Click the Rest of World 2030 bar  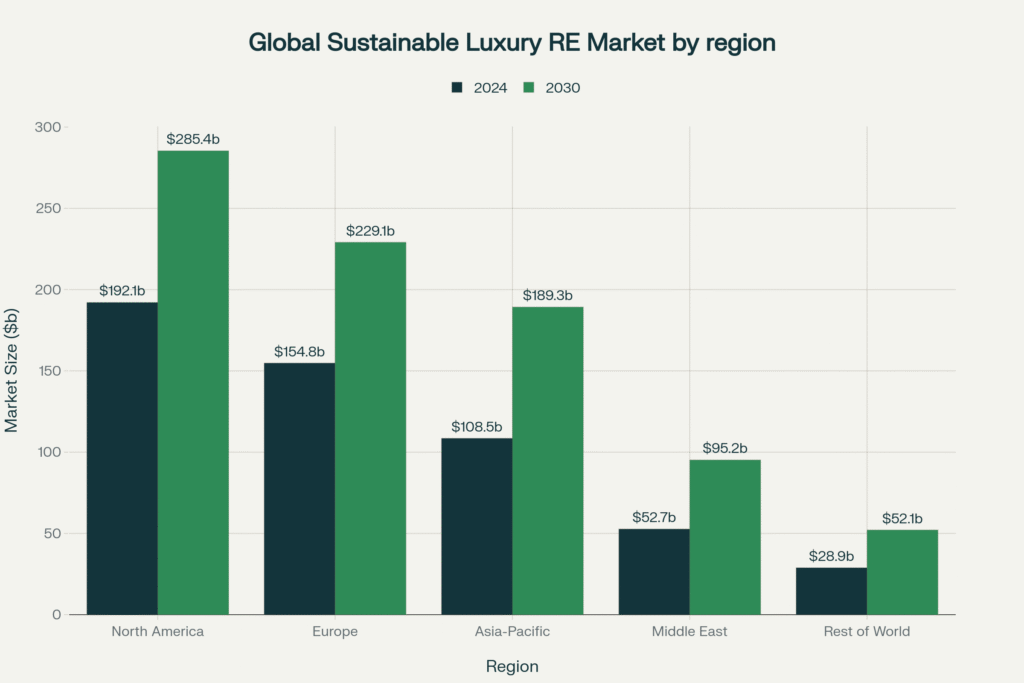pyautogui.click(x=902, y=572)
